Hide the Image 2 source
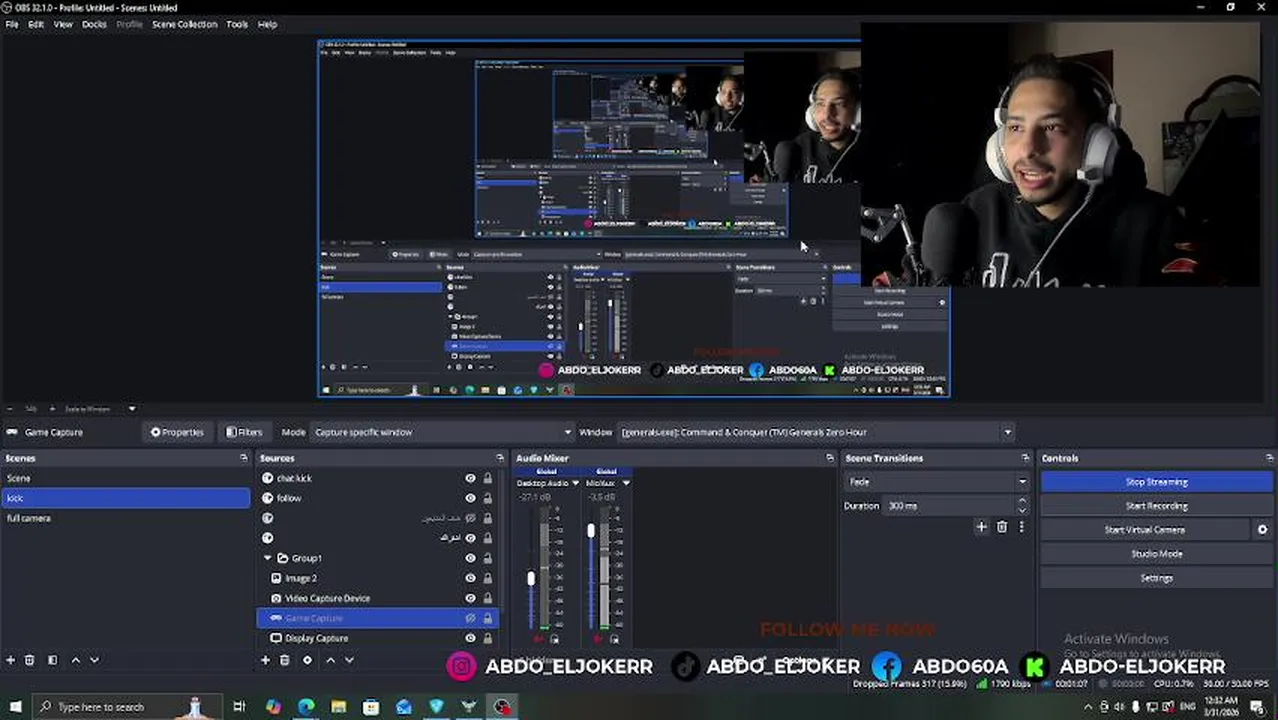 [x=470, y=578]
